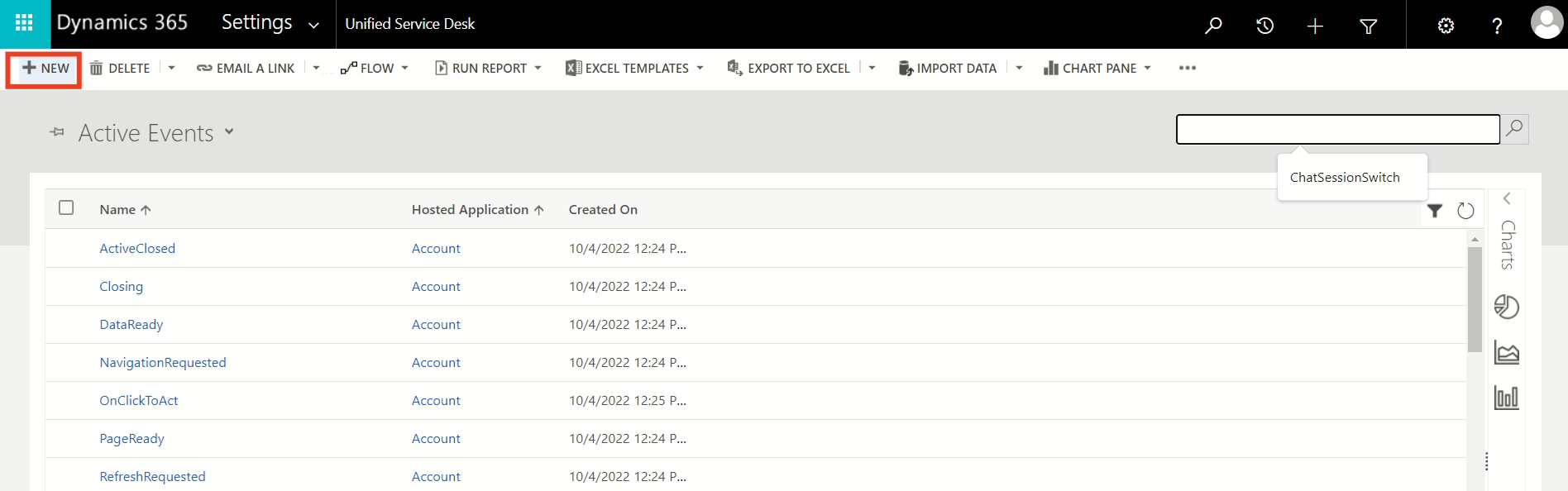Click created date in PageReady row
This screenshot has width=1568, height=491.
(628, 439)
